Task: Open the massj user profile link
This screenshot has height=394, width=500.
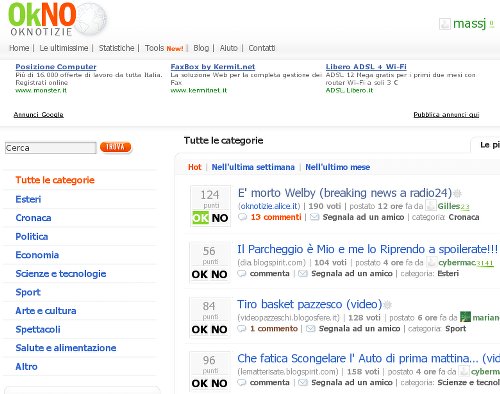Action: pyautogui.click(x=469, y=24)
